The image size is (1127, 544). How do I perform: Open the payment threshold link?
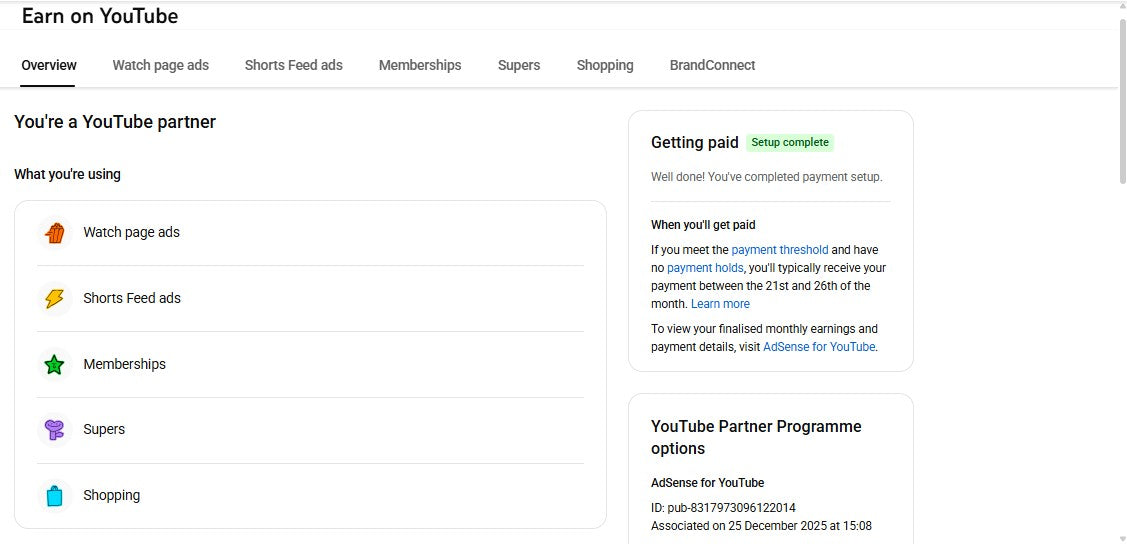coord(780,250)
